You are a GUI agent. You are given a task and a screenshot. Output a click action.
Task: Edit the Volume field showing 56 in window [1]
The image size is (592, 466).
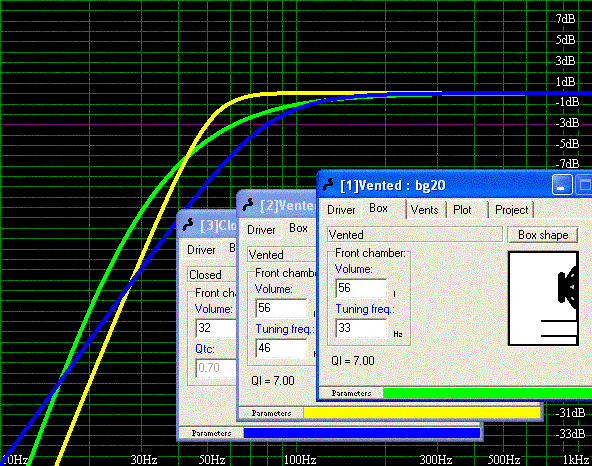pyautogui.click(x=361, y=288)
